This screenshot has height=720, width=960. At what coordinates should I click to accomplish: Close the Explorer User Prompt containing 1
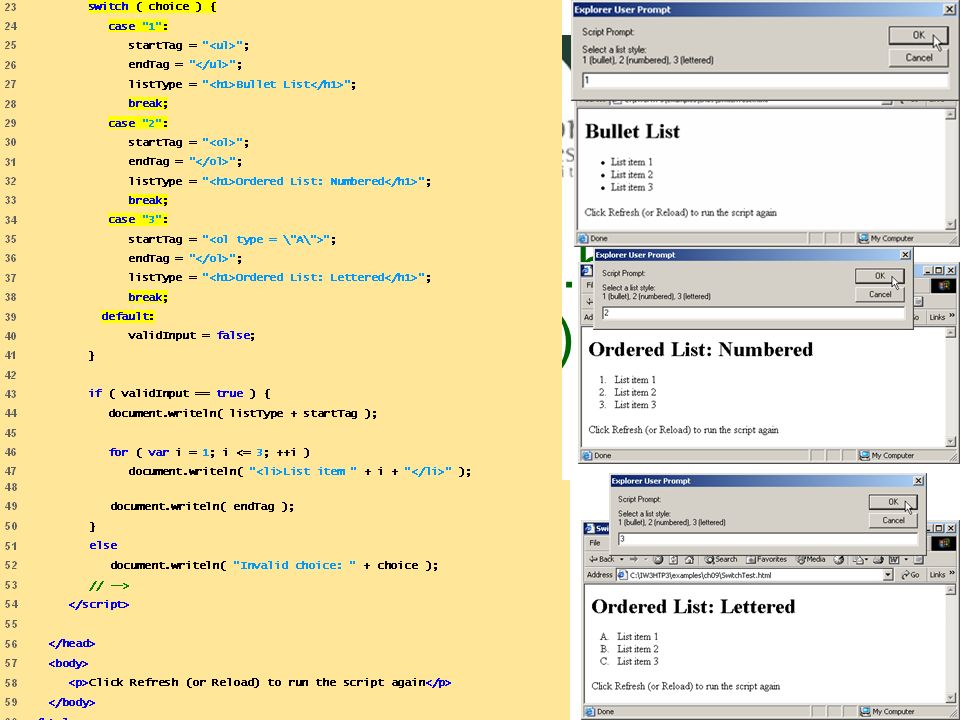pos(949,10)
